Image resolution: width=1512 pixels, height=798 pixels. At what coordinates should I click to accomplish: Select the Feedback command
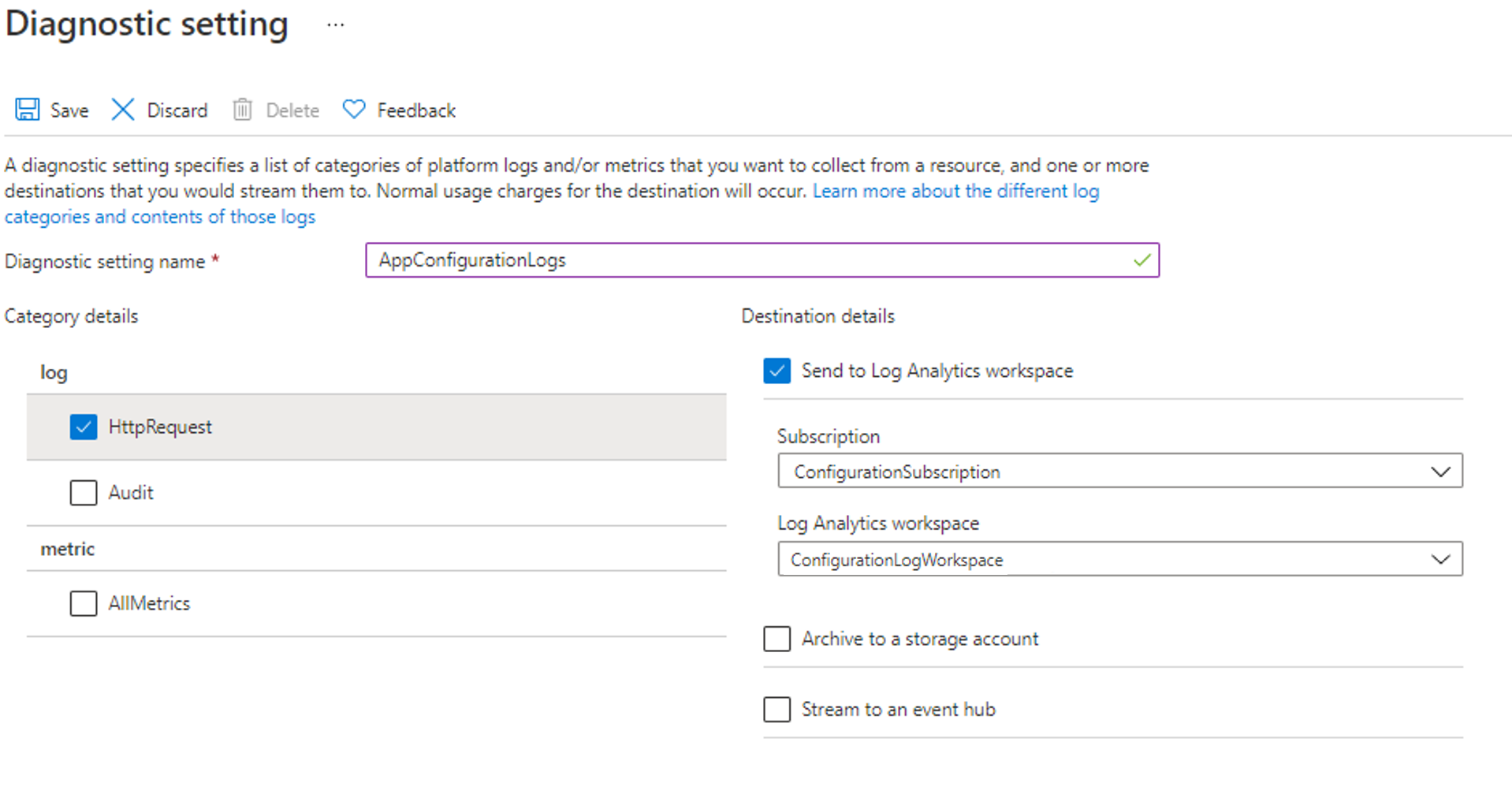(x=399, y=110)
